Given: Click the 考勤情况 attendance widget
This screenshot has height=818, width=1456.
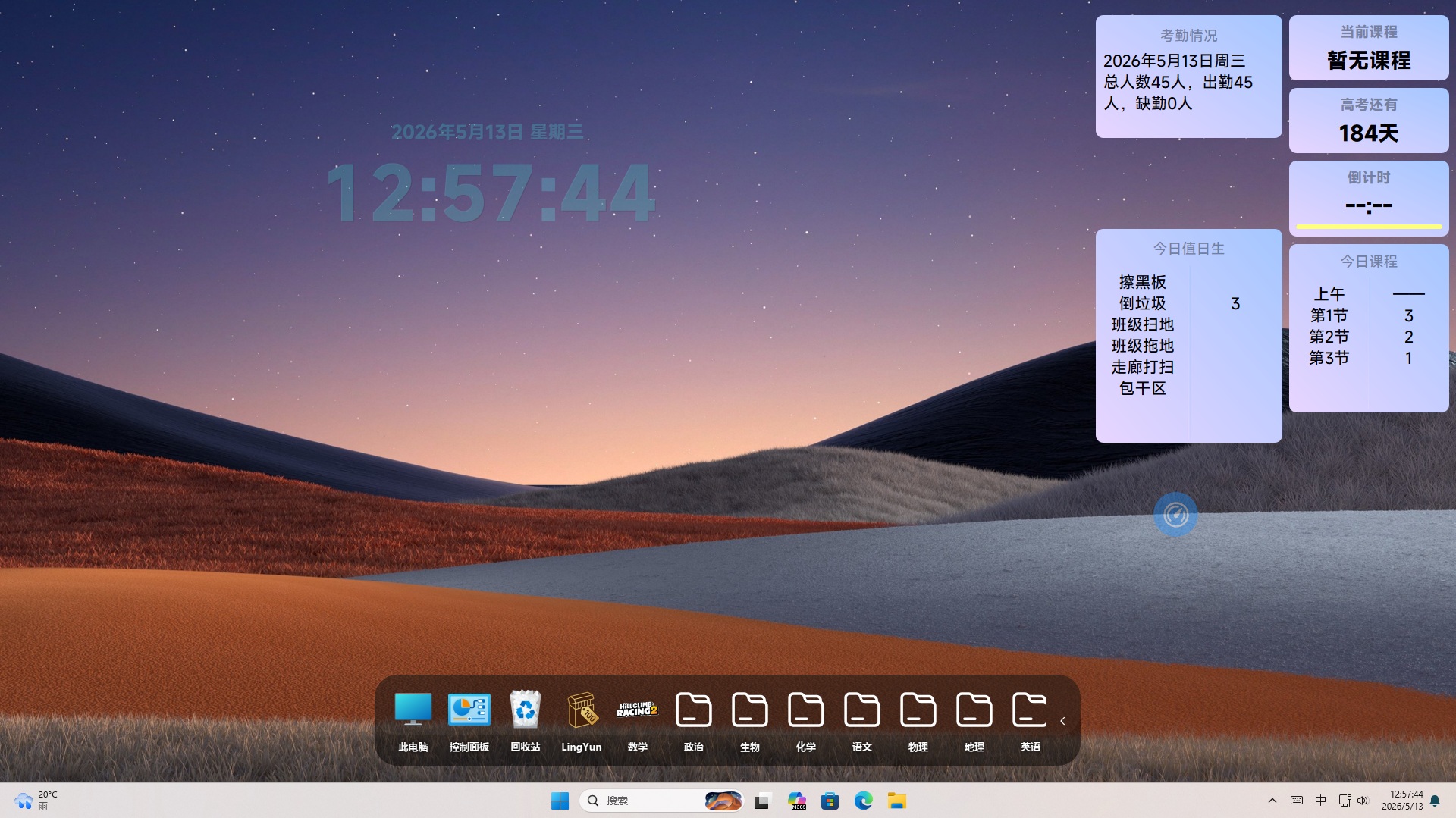Looking at the screenshot, I should 1188,77.
